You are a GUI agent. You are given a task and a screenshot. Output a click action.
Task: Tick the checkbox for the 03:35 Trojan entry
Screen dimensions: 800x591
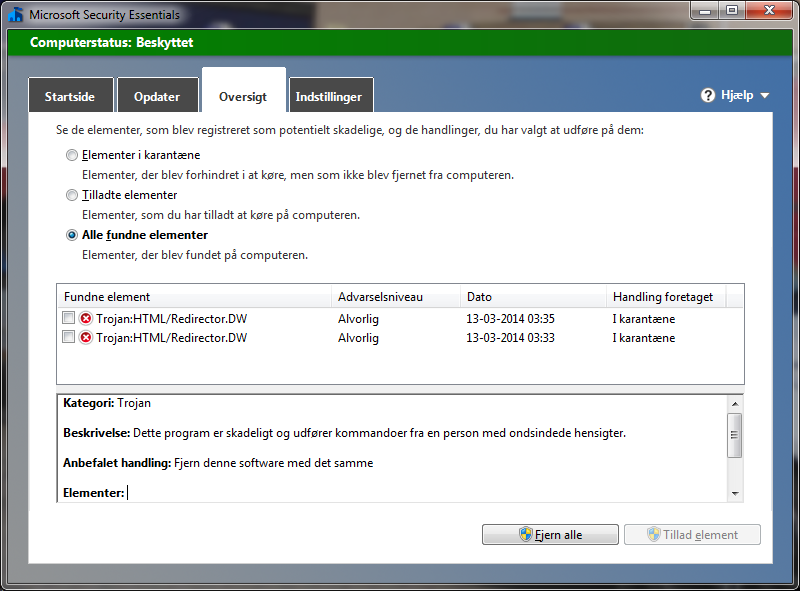(68, 319)
